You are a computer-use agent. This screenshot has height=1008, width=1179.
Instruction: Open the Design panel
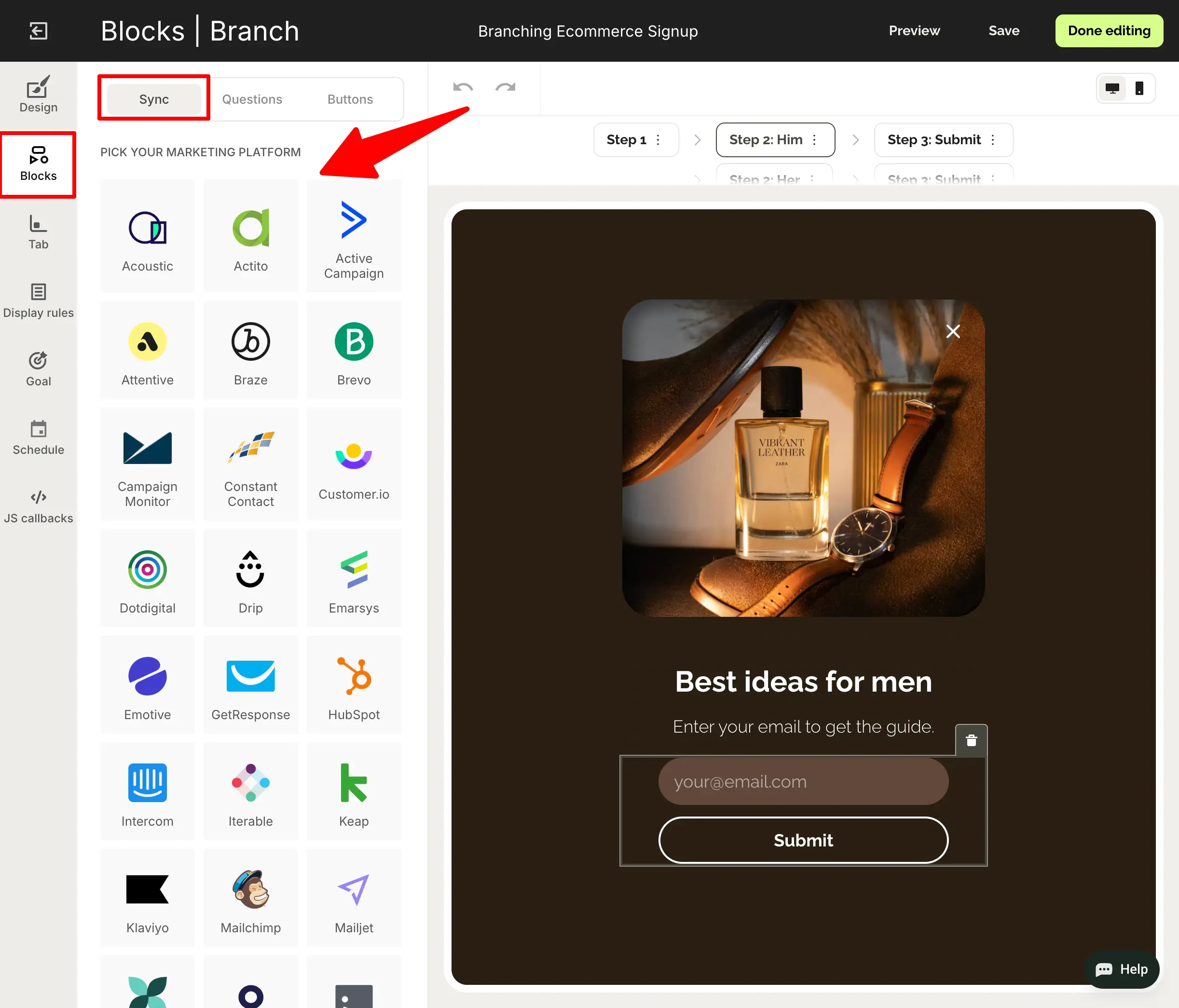pos(38,95)
